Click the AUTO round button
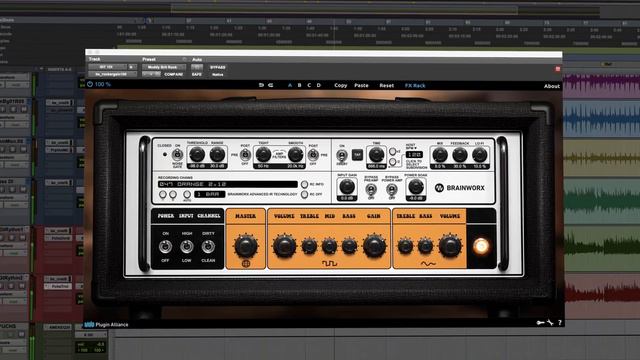640x360 pixels. (x=187, y=194)
